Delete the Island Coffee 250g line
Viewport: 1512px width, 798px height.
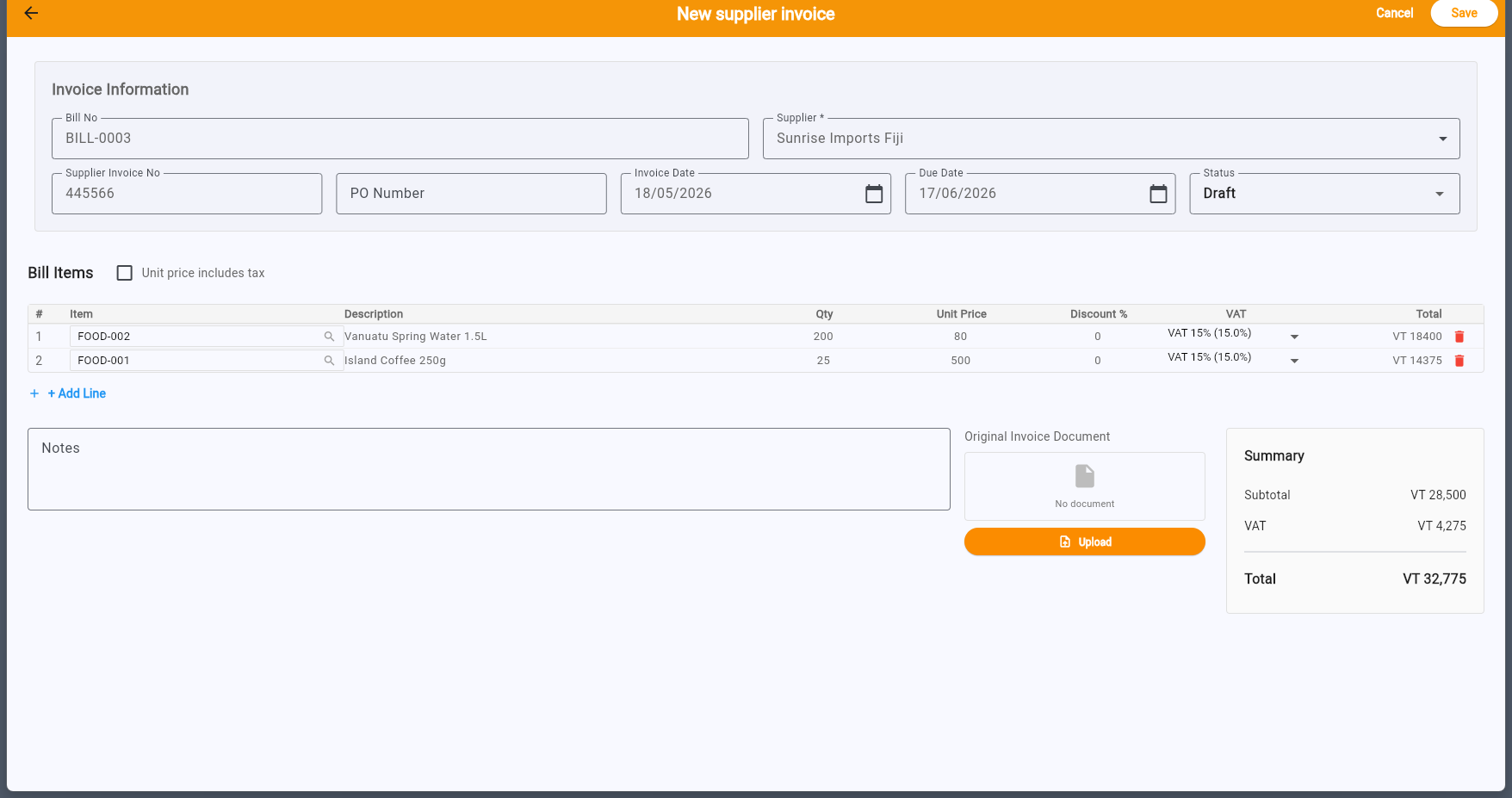point(1459,361)
